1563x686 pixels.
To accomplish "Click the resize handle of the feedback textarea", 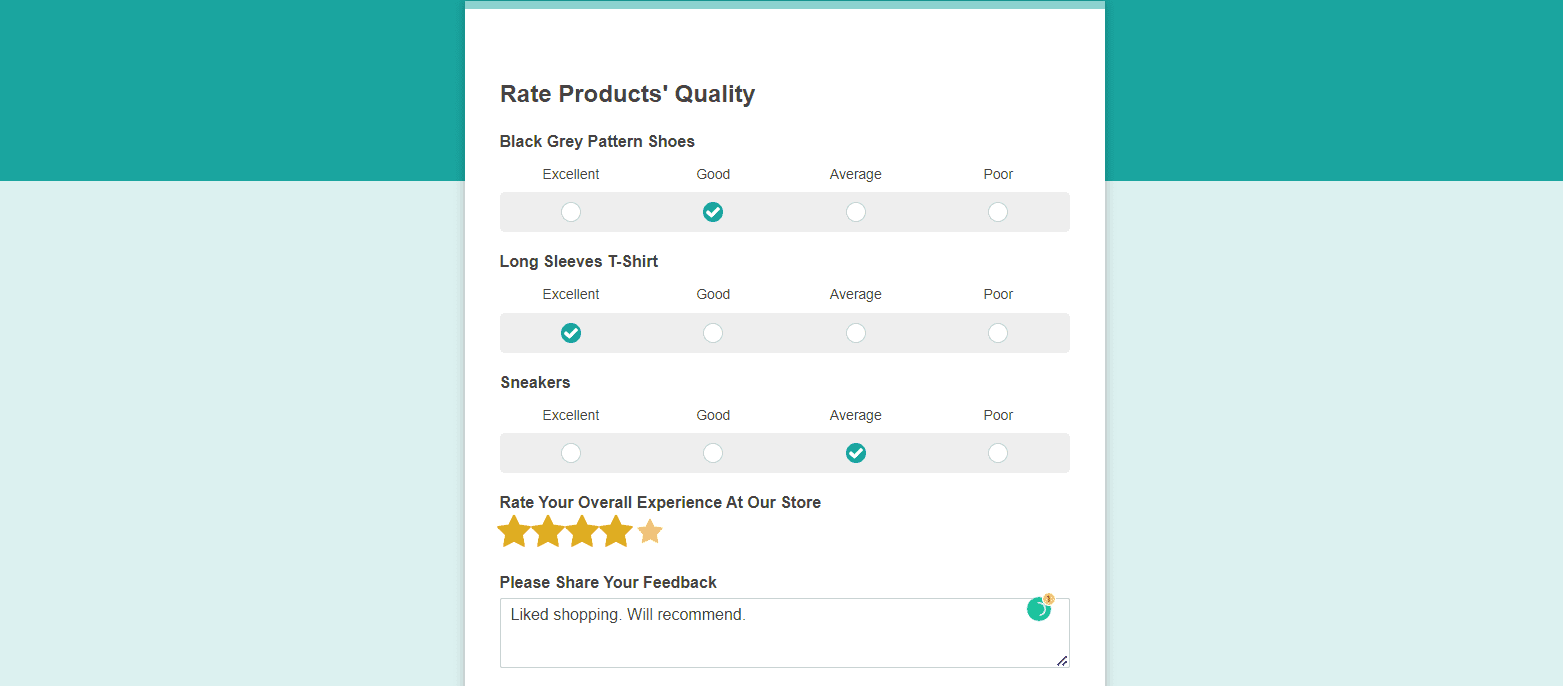I will tap(1062, 660).
